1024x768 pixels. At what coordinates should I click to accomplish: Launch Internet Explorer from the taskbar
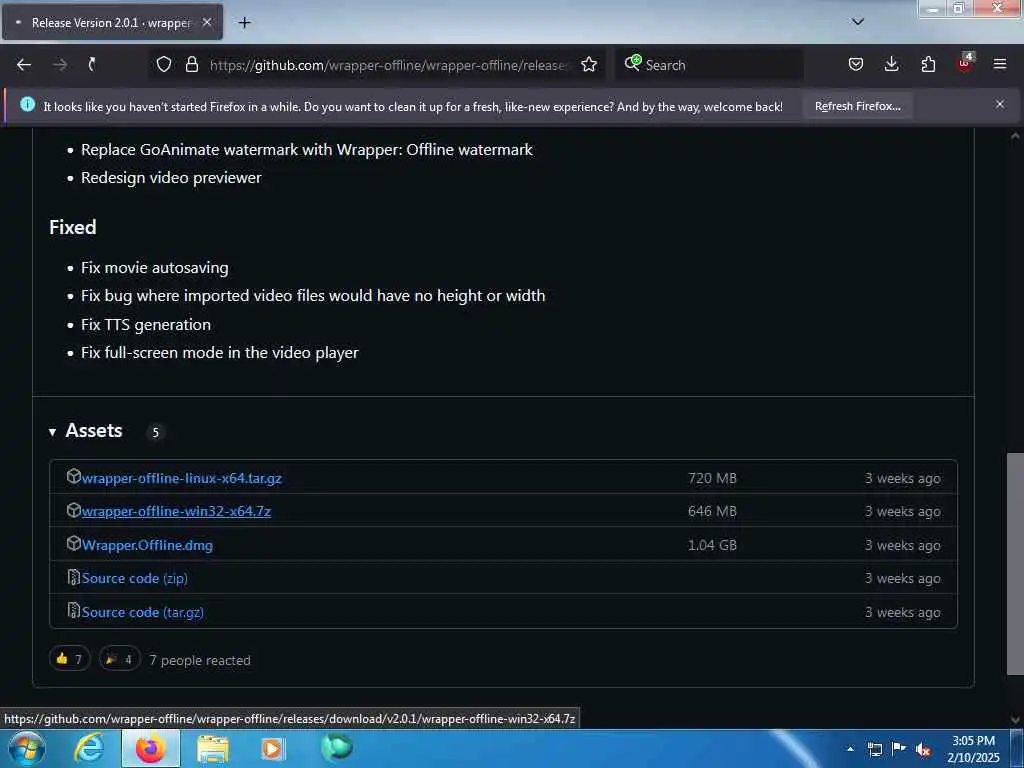click(x=89, y=748)
